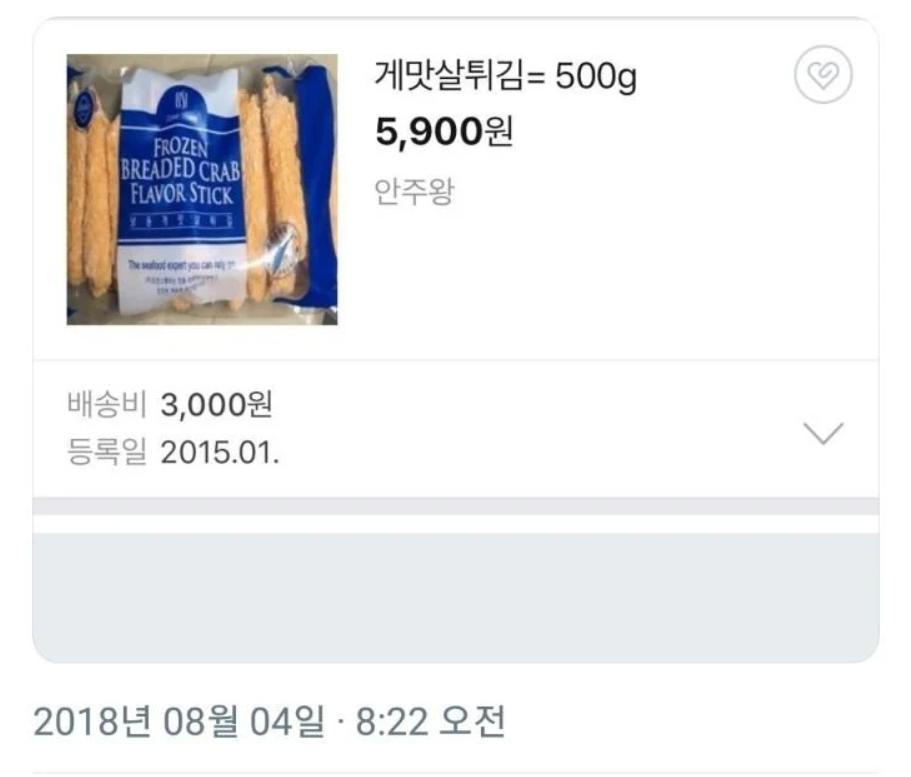
Task: Tap the heart wishlist icon
Action: [x=823, y=75]
